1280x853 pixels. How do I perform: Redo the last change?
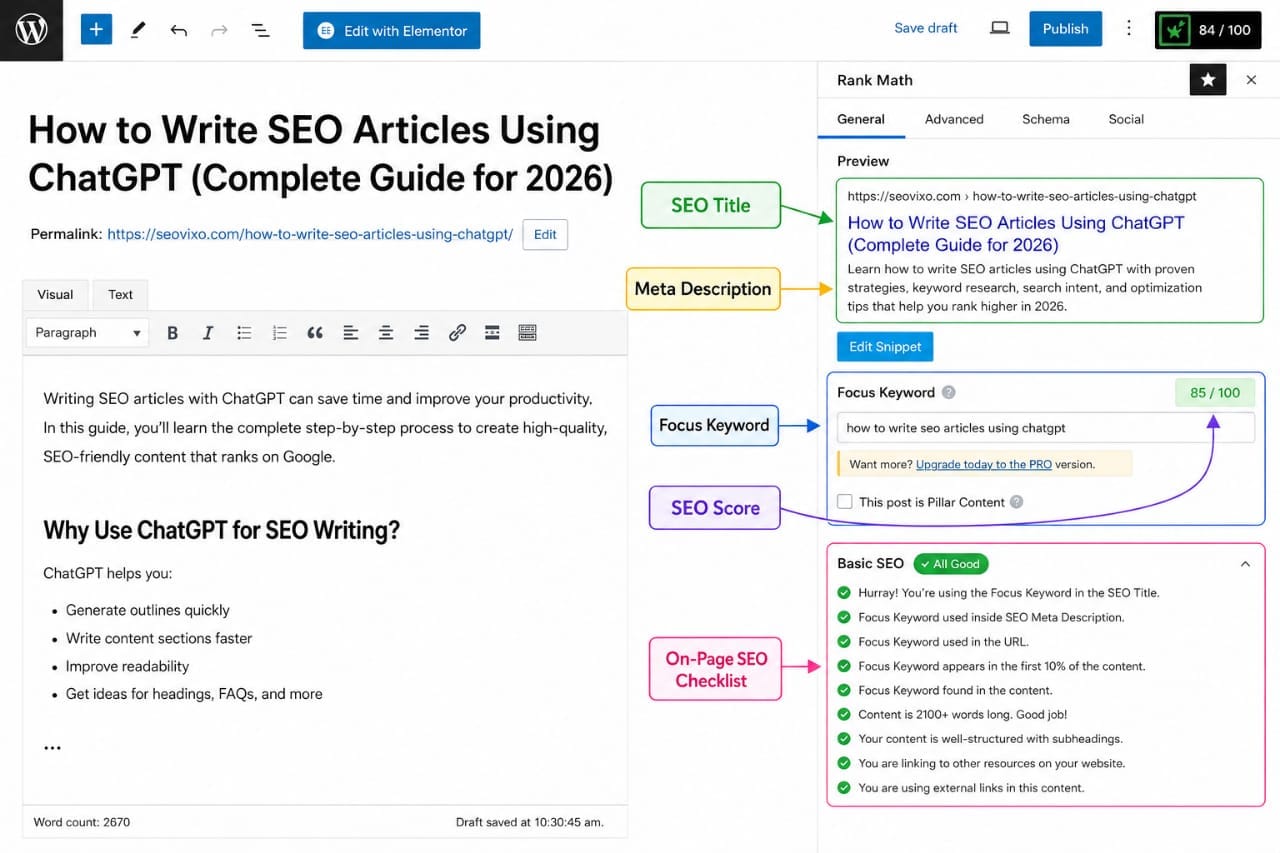(219, 30)
